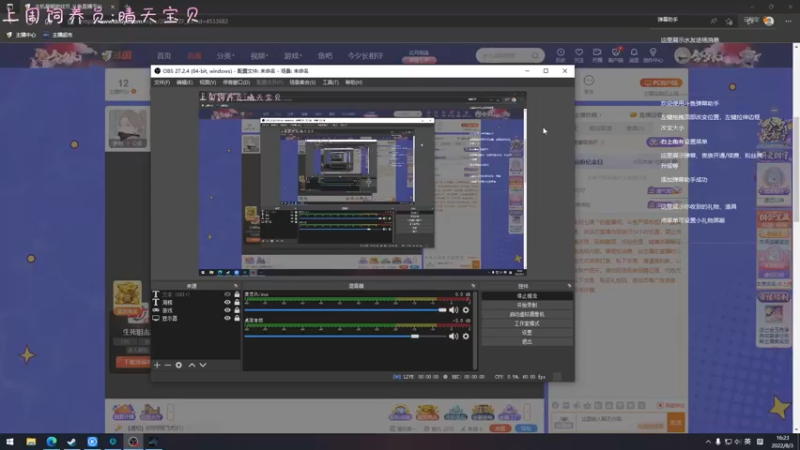
Task: Click the search magnifier icon on website
Action: [535, 55]
